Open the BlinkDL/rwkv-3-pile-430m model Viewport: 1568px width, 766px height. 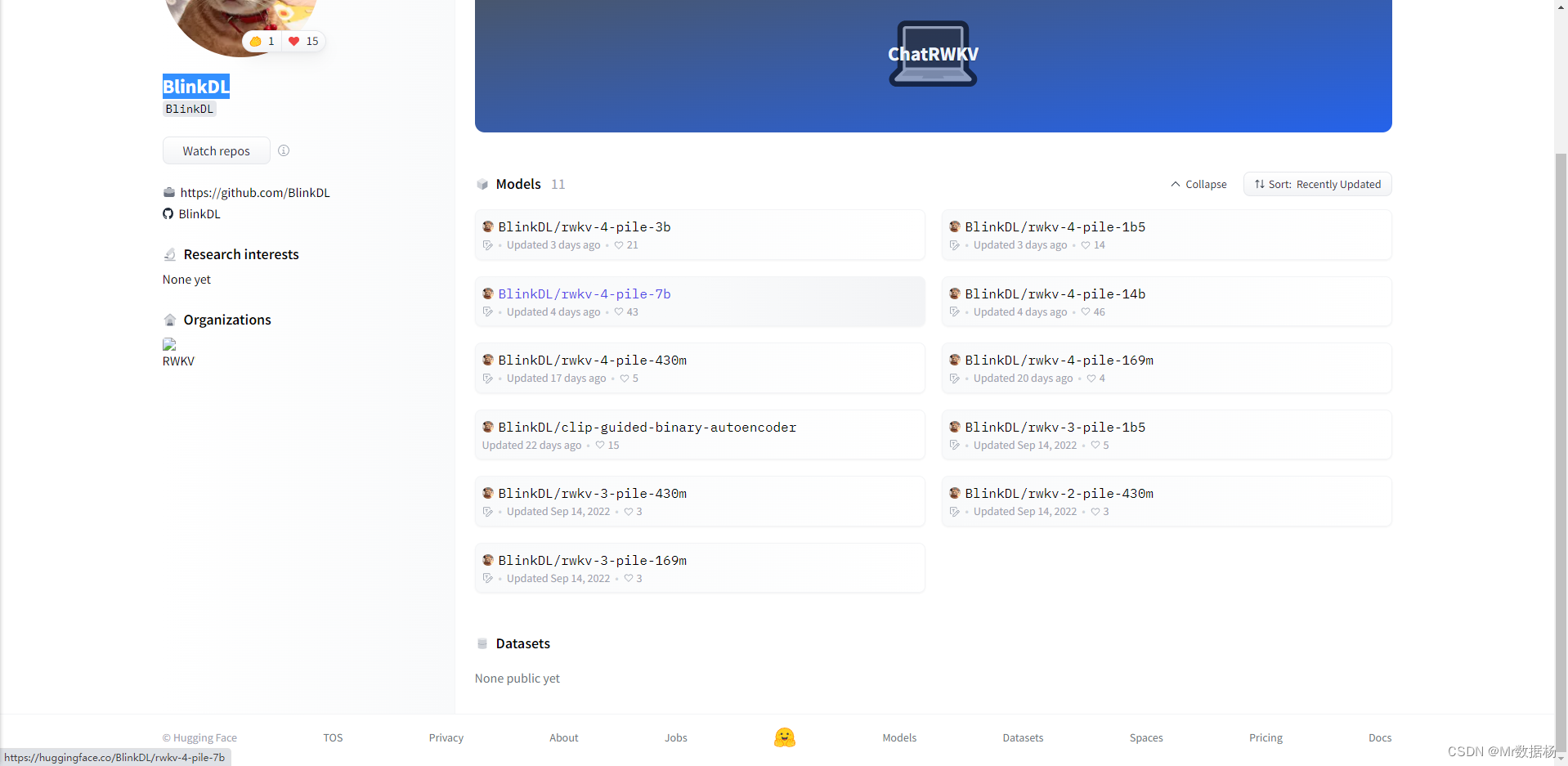(700, 501)
